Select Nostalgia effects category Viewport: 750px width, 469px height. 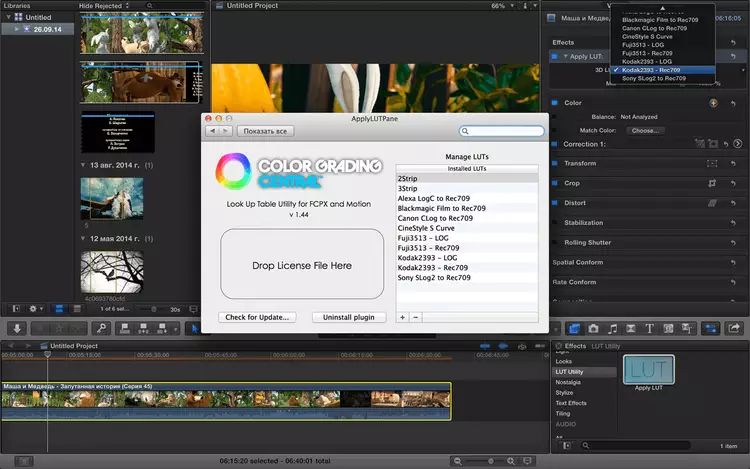pyautogui.click(x=568, y=382)
